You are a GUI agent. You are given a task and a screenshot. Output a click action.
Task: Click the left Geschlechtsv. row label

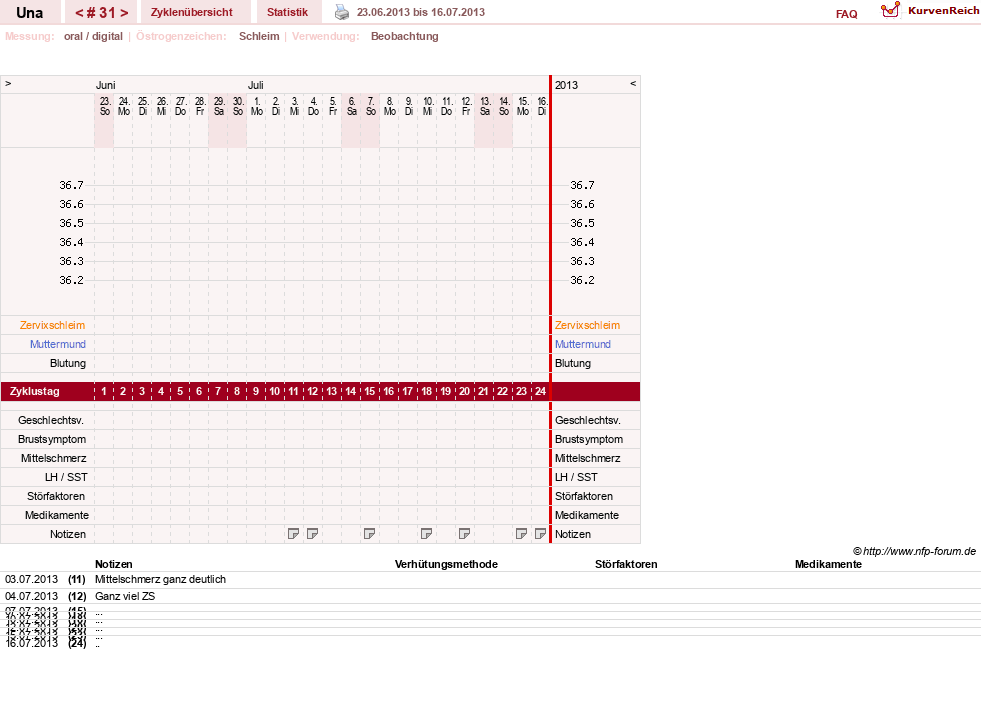point(51,420)
